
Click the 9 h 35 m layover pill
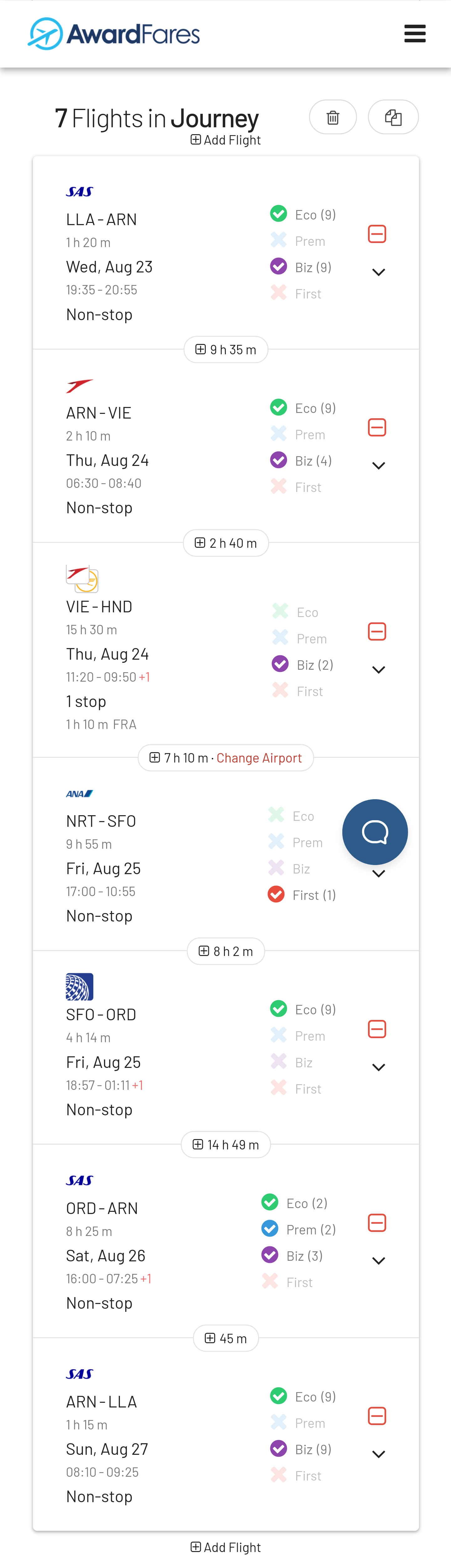pos(225,349)
